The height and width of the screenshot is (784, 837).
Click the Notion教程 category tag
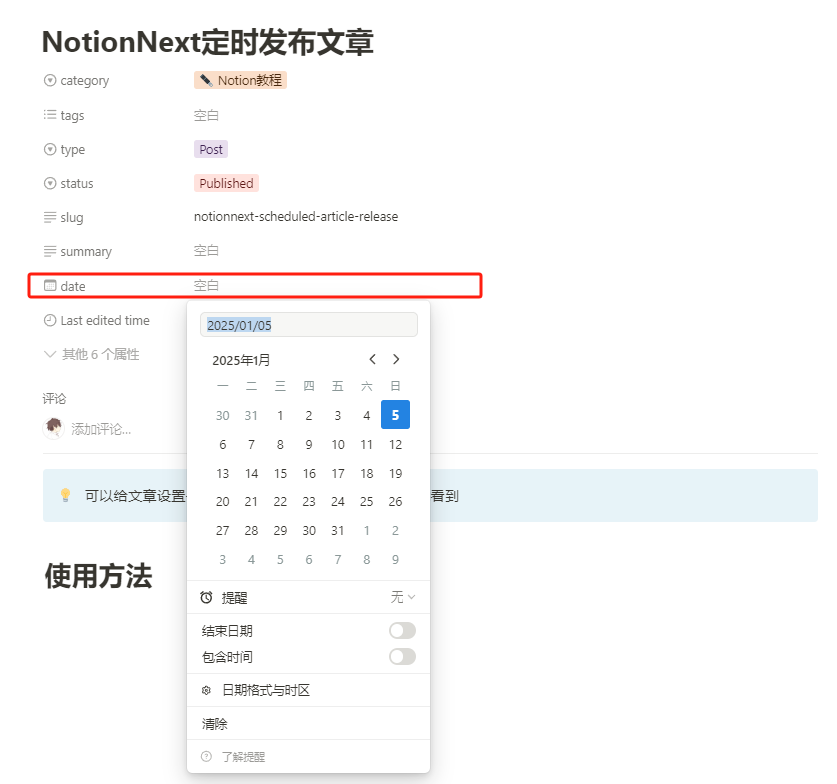(240, 80)
